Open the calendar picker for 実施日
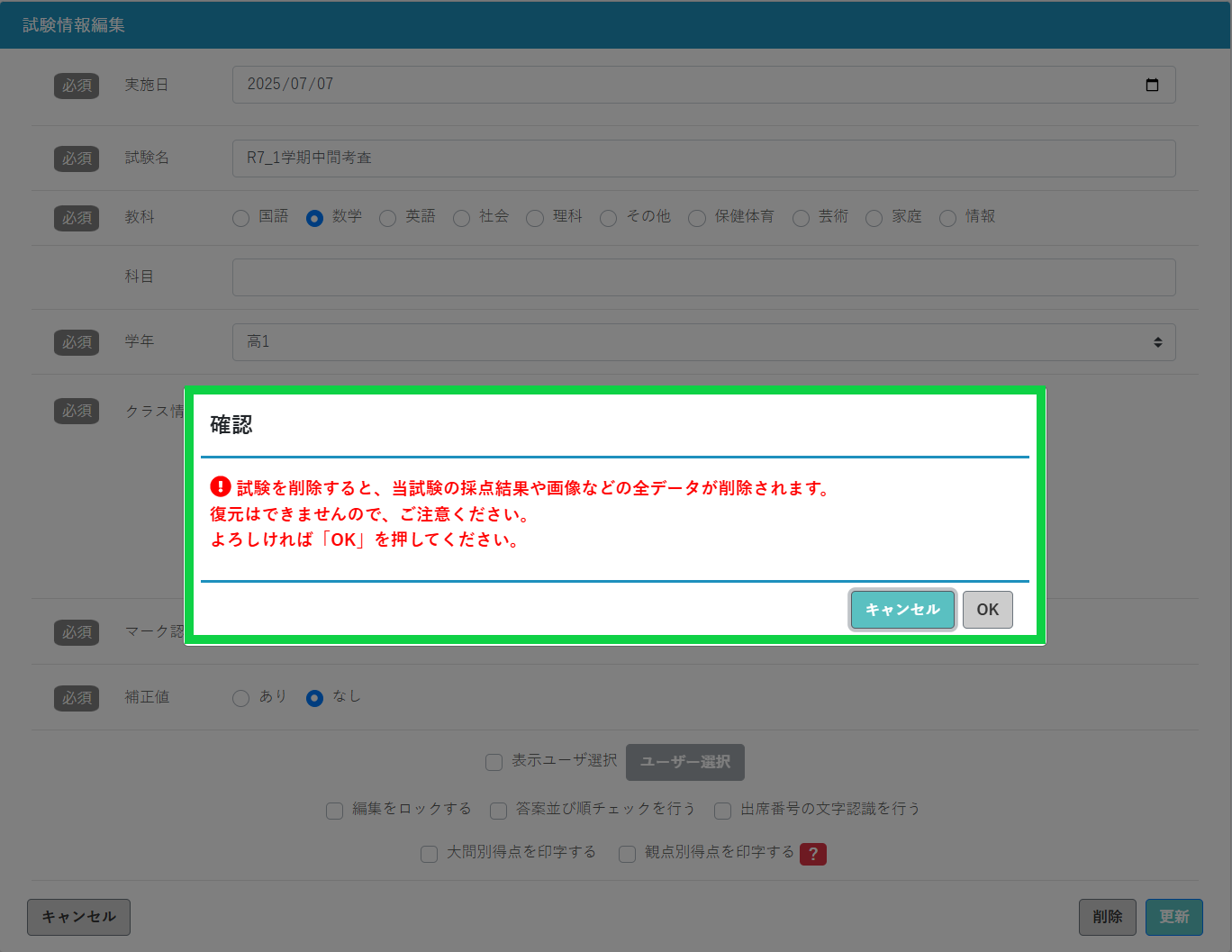Viewport: 1232px width, 952px height. click(1152, 85)
